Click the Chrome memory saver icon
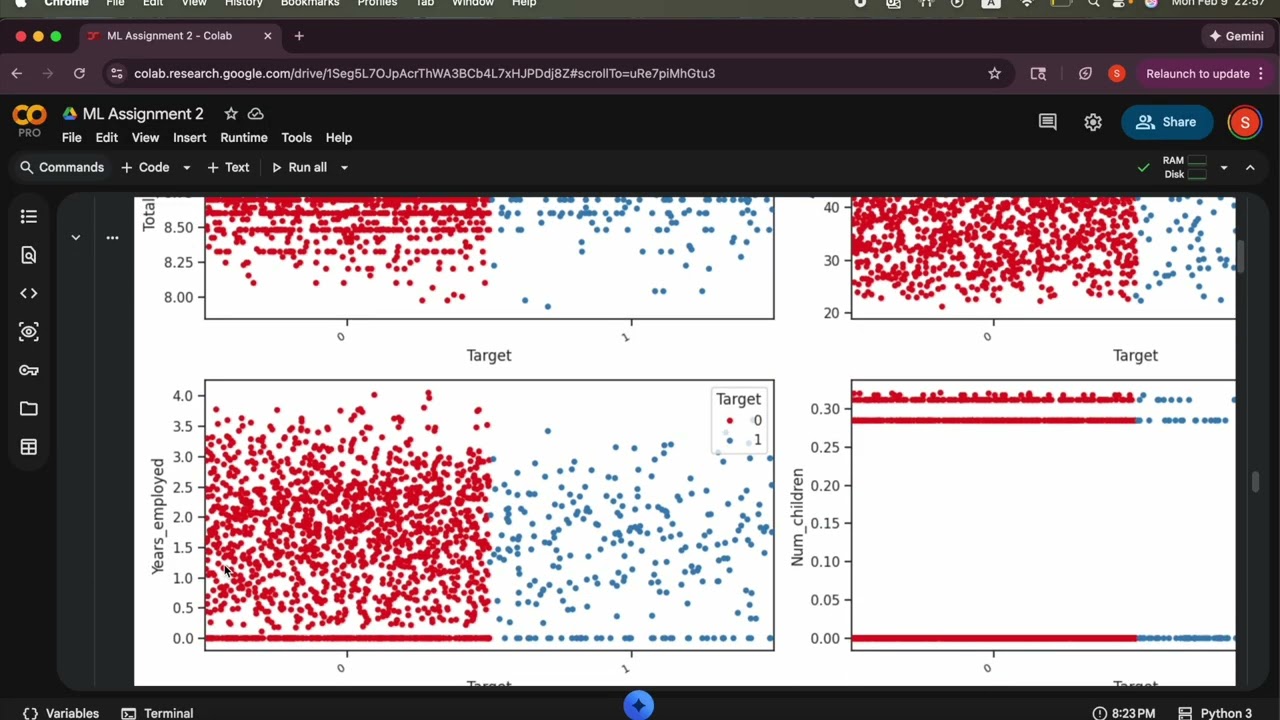The width and height of the screenshot is (1280, 720). (1085, 73)
